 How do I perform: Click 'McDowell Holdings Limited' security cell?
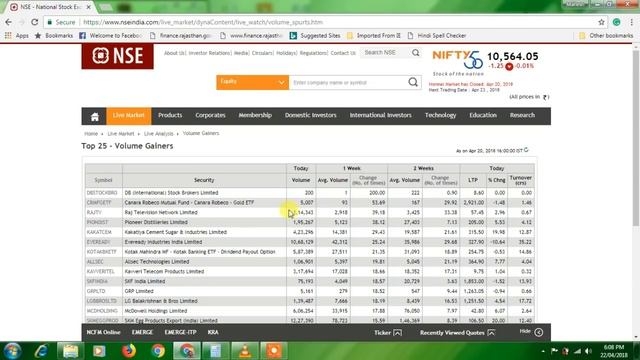[x=204, y=311]
